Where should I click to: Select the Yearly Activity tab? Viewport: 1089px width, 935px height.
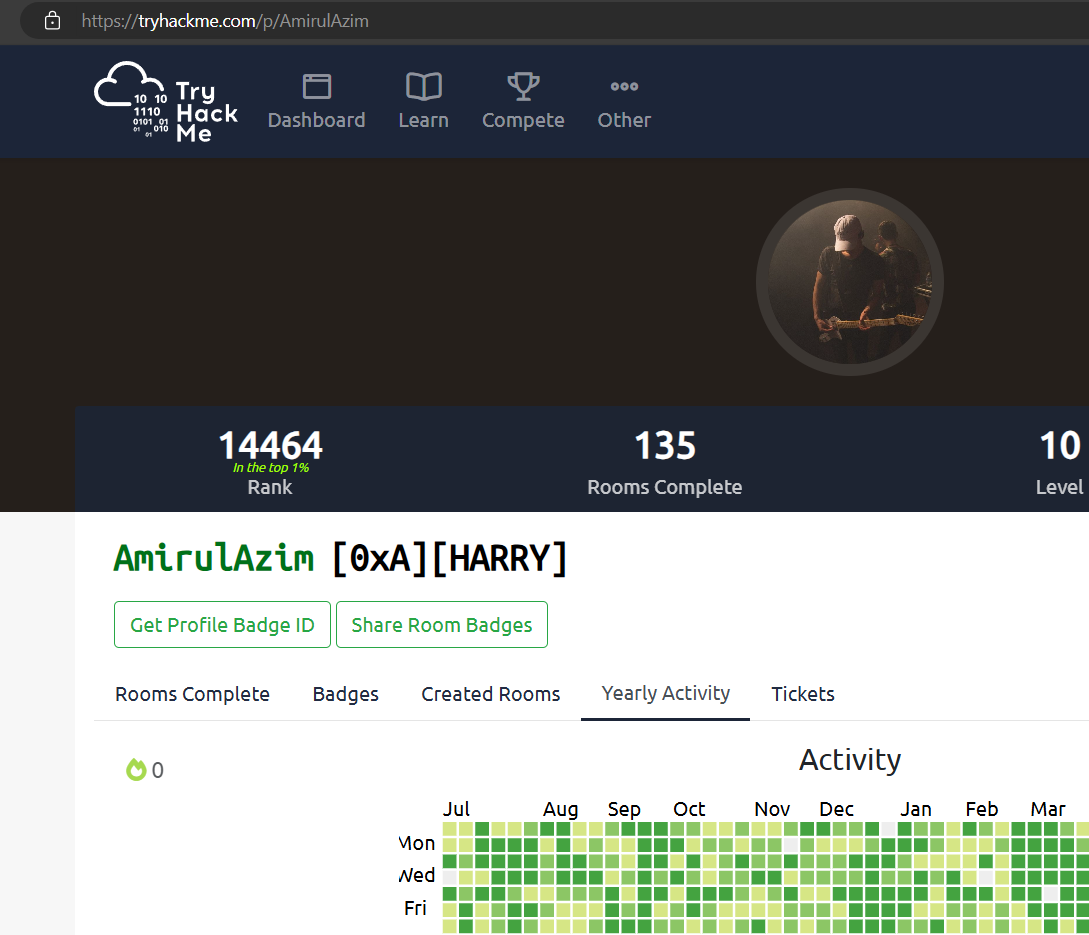pos(665,693)
